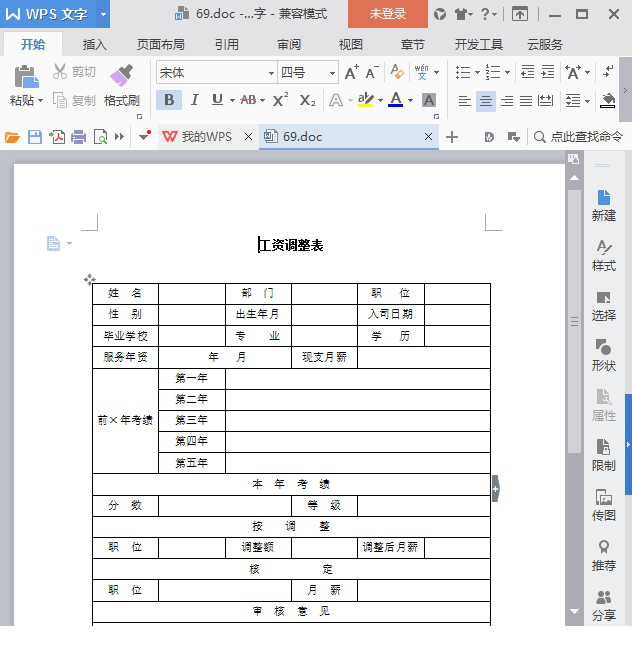632x651 pixels.
Task: Open the New document sidebar tool
Action: point(604,205)
